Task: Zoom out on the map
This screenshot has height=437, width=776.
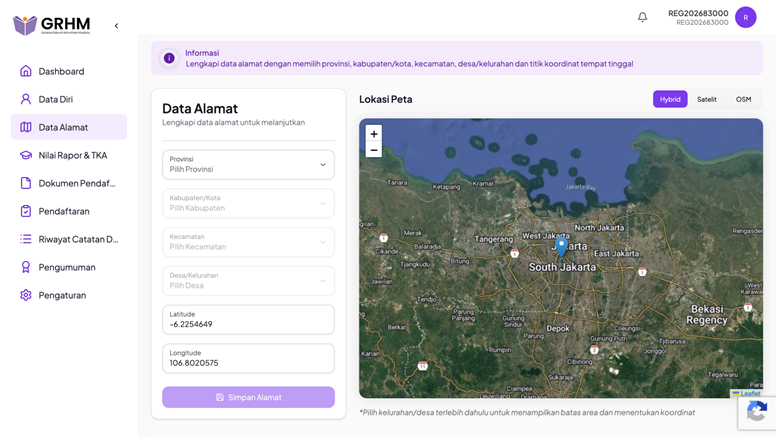Action: coord(374,150)
